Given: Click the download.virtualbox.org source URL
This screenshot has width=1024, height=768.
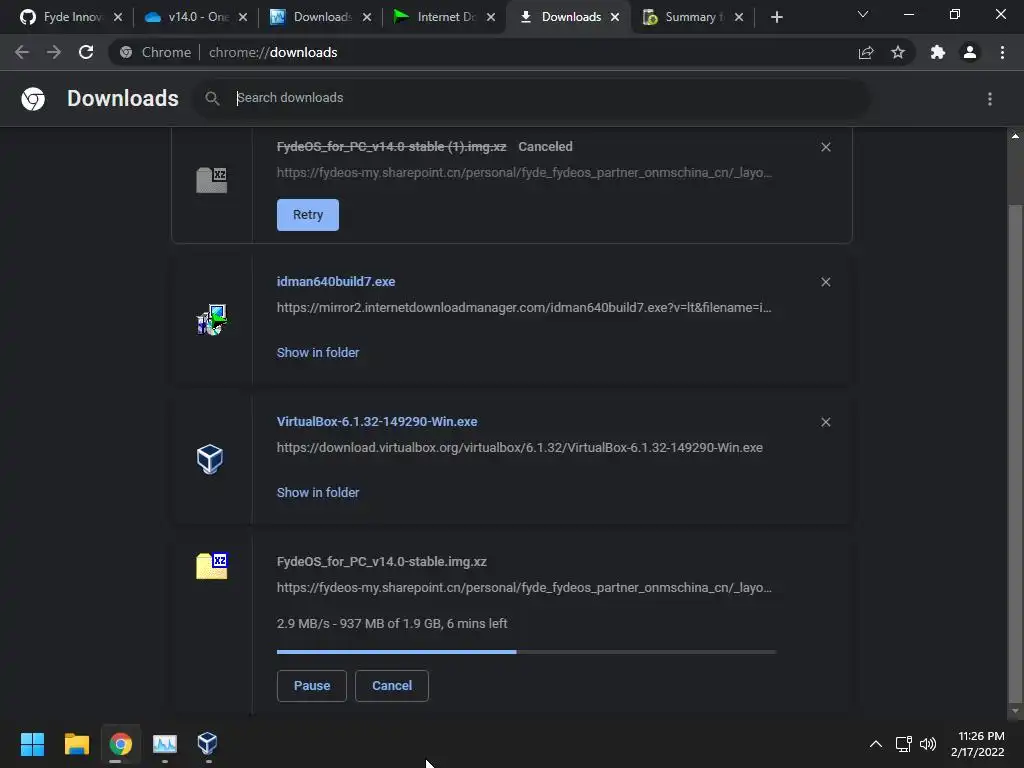Looking at the screenshot, I should (520, 448).
